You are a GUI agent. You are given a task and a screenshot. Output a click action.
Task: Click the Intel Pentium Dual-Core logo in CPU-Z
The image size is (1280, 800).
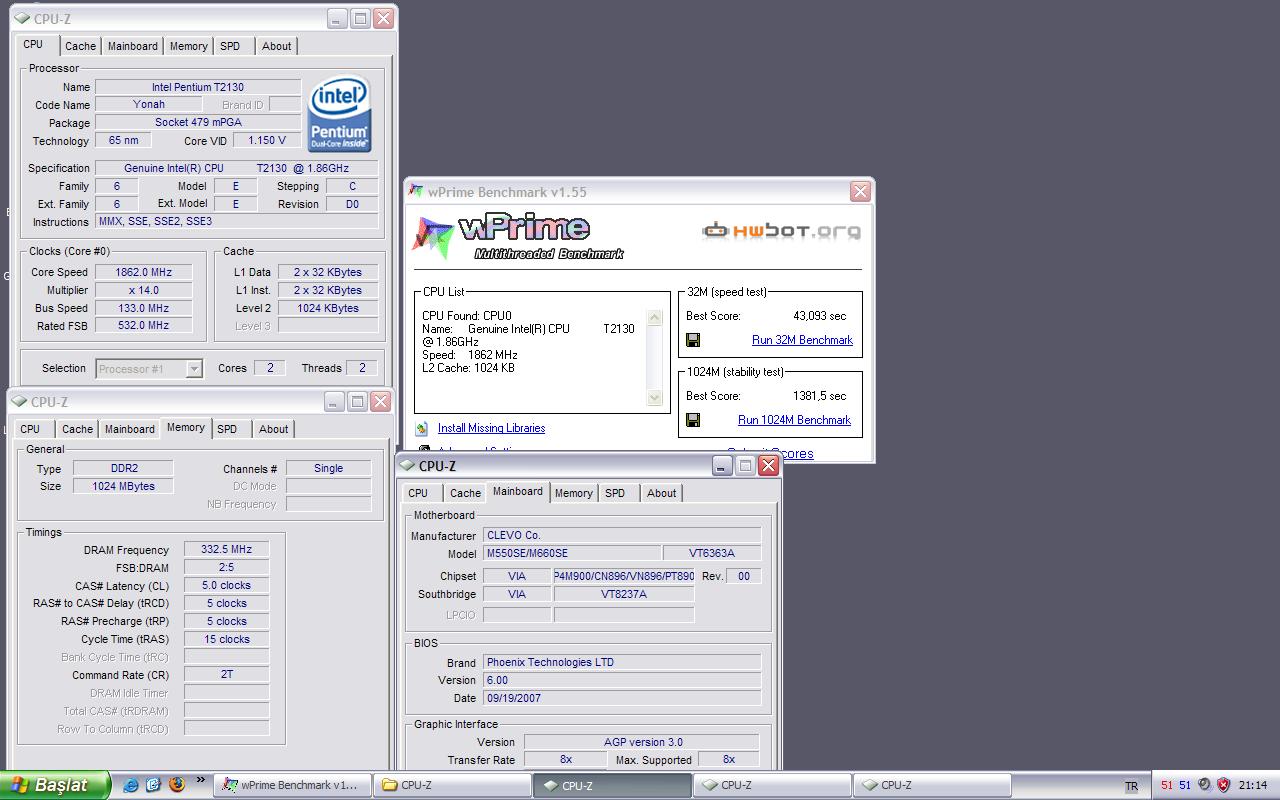(x=340, y=113)
